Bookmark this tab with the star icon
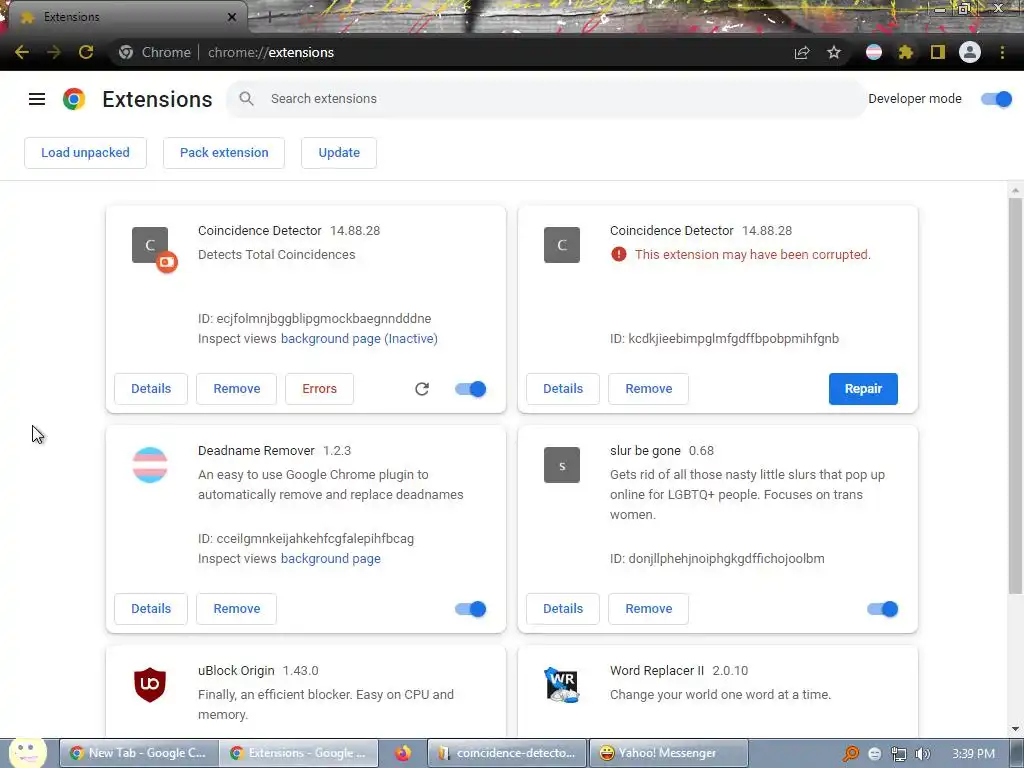The image size is (1024, 768). (x=834, y=52)
